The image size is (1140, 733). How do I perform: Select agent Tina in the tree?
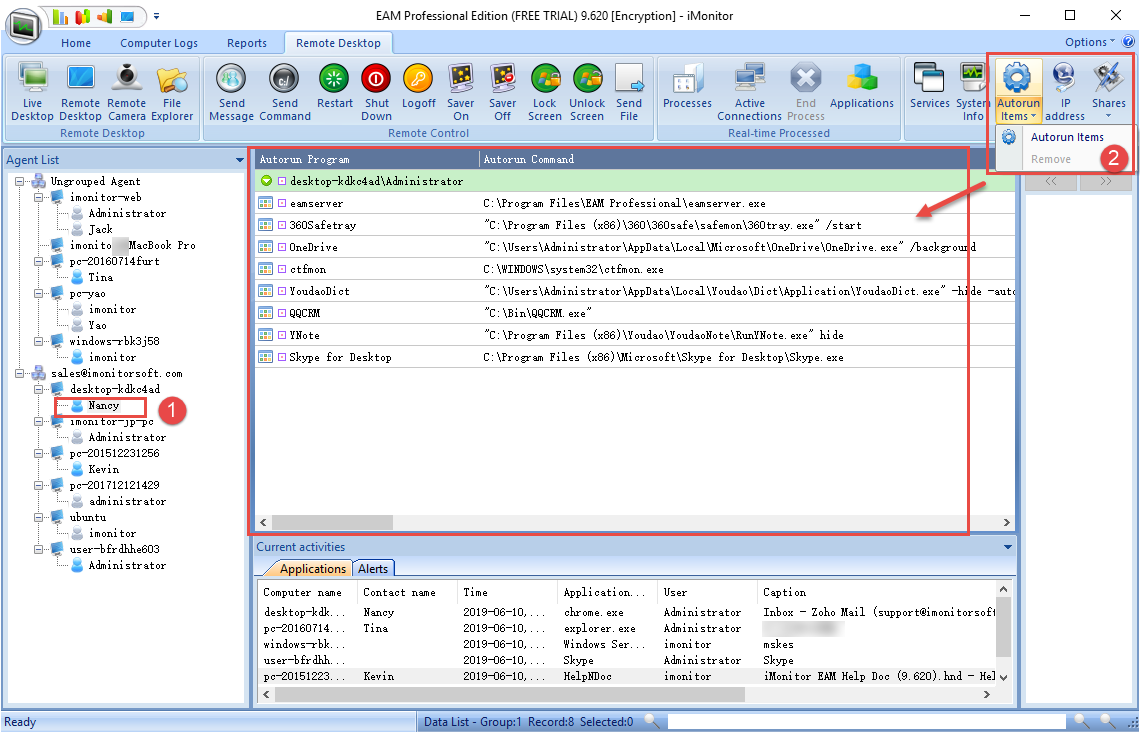(100, 277)
